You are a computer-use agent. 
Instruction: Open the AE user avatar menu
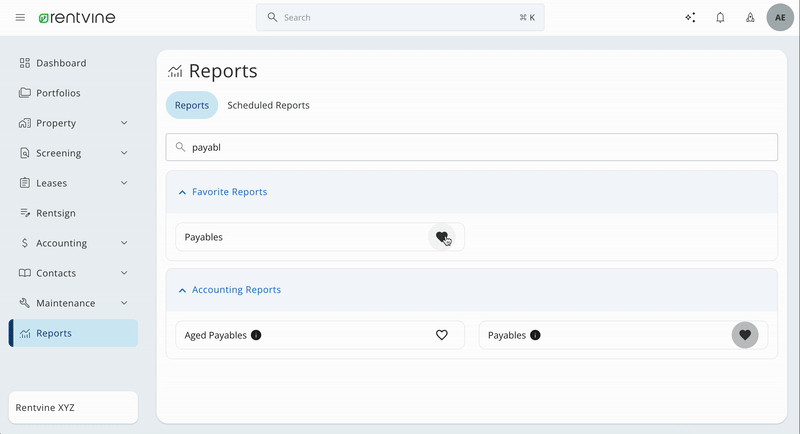(x=780, y=17)
